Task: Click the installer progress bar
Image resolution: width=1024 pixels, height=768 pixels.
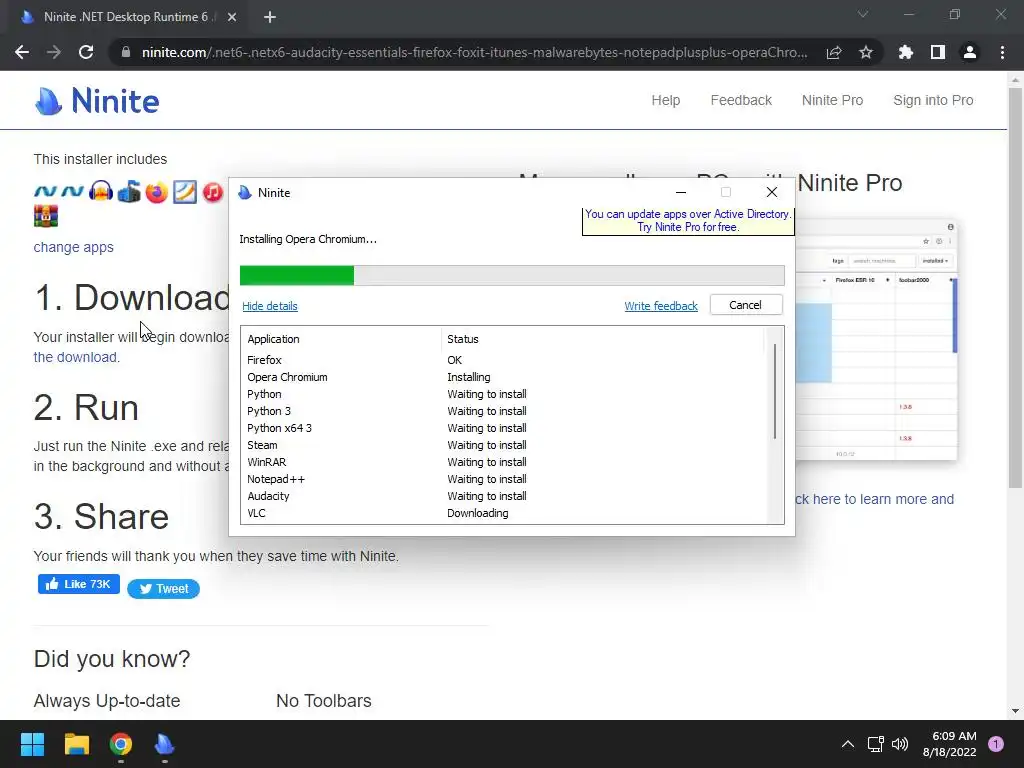Action: pos(512,276)
